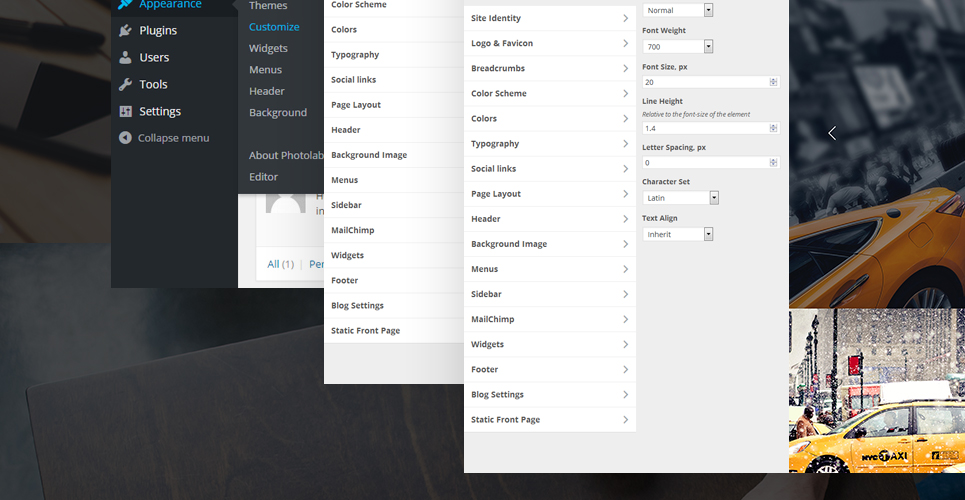Open Typography in middle customizer panel
Screen dimensions: 965x500
tap(394, 55)
